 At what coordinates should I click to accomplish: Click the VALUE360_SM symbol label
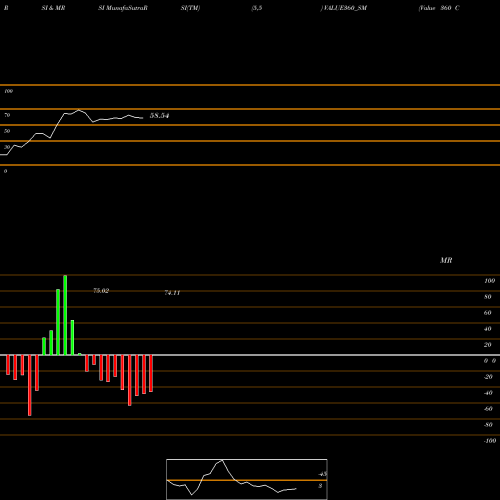(x=344, y=8)
